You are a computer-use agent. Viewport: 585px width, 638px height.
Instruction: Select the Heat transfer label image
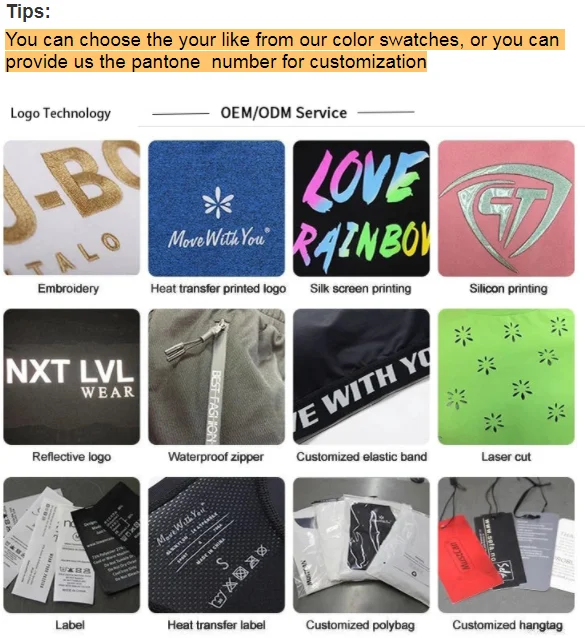pos(216,545)
